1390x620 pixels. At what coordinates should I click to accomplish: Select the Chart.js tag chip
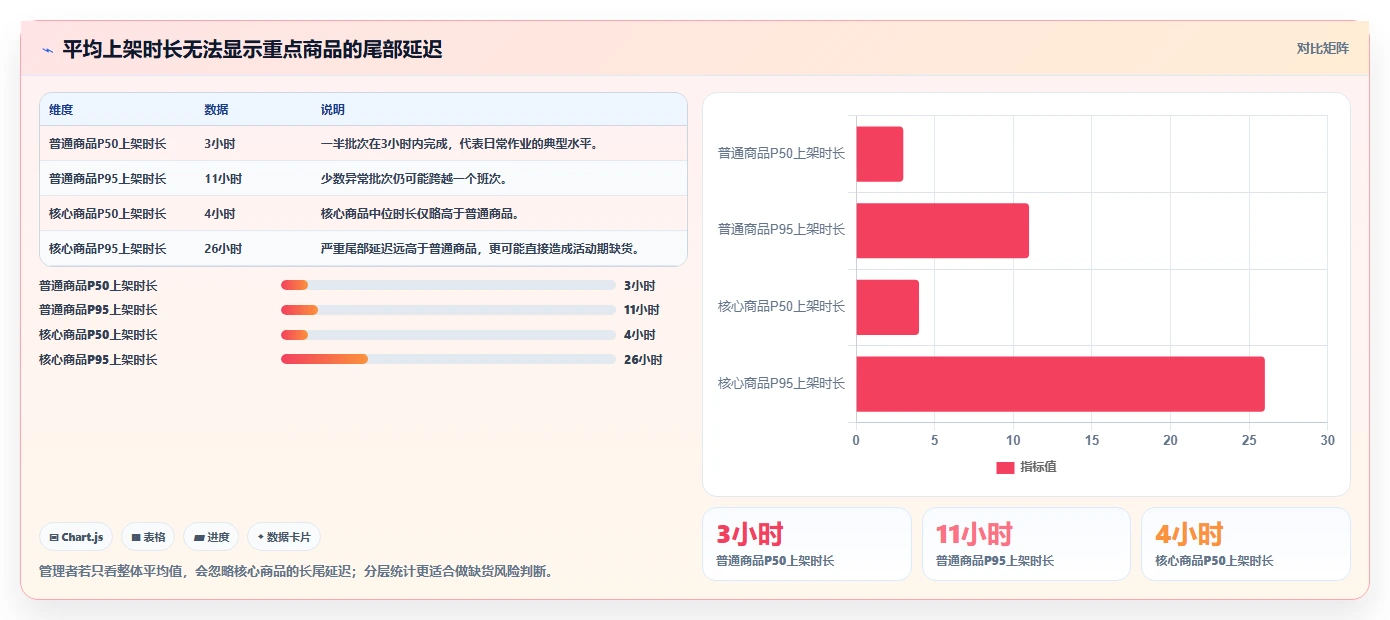click(x=76, y=537)
